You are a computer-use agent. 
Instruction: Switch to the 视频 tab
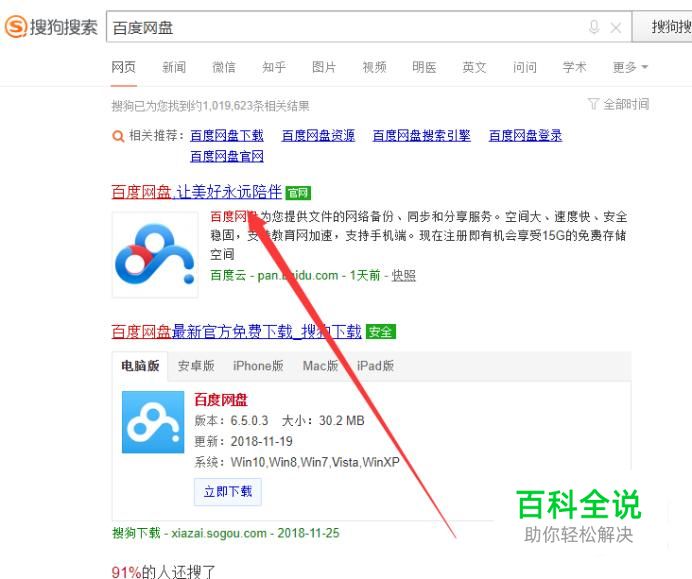[x=374, y=68]
